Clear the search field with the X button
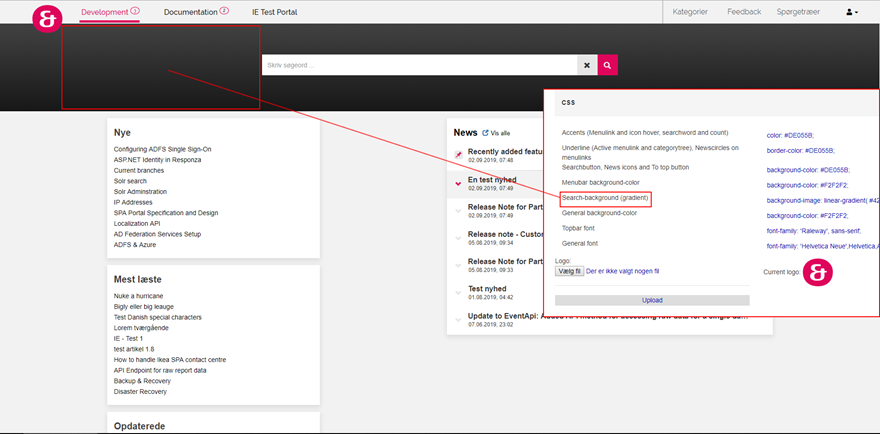Screen dimensions: 880x434 (x=587, y=65)
